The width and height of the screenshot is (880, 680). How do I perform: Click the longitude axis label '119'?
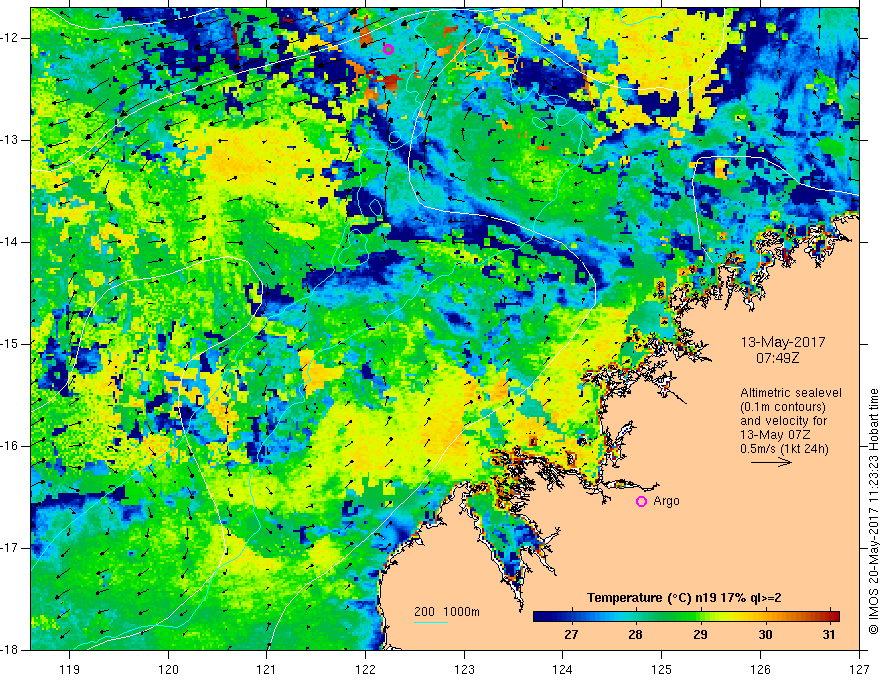pyautogui.click(x=70, y=669)
